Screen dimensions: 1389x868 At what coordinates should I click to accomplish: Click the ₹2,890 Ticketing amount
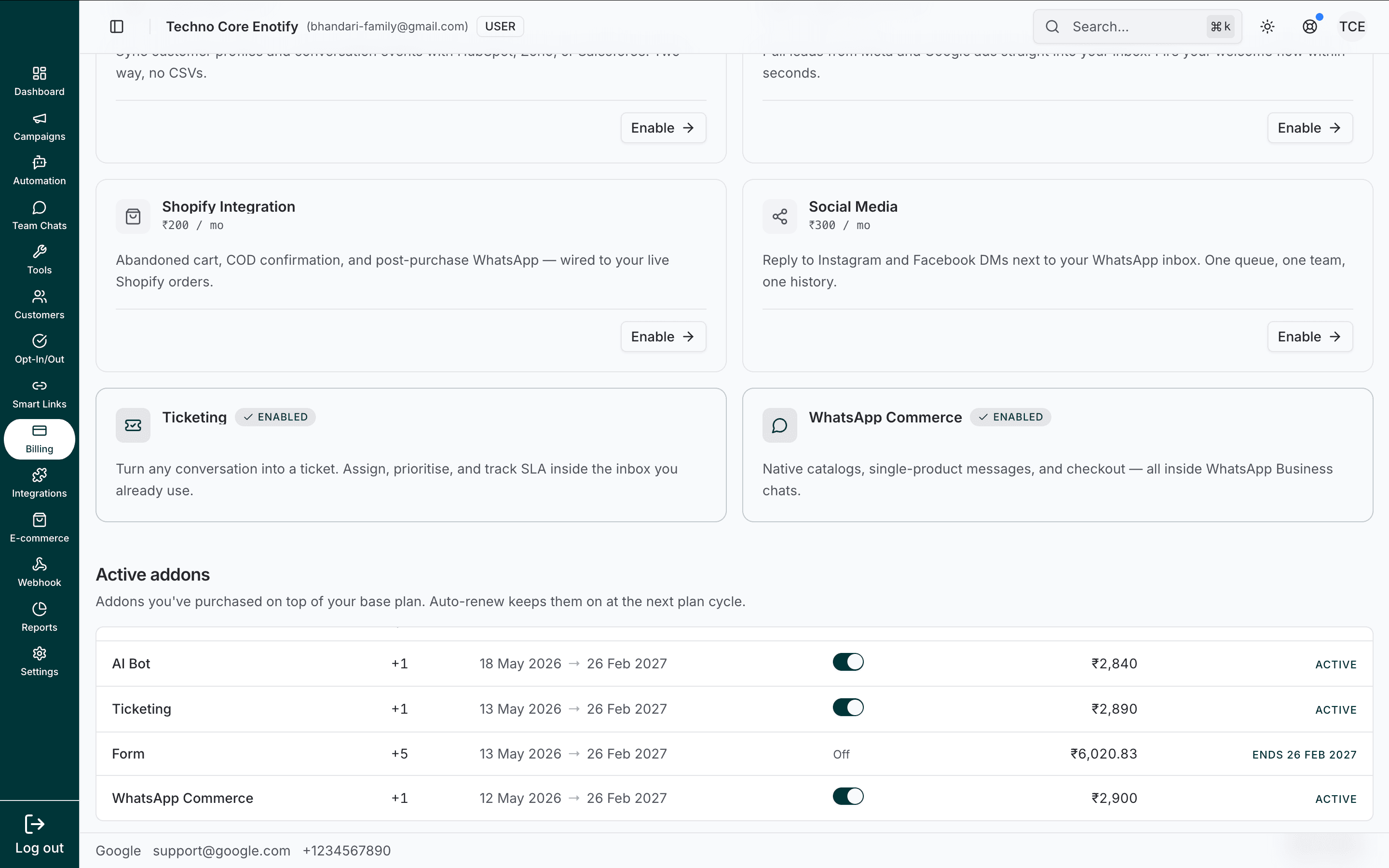point(1114,709)
